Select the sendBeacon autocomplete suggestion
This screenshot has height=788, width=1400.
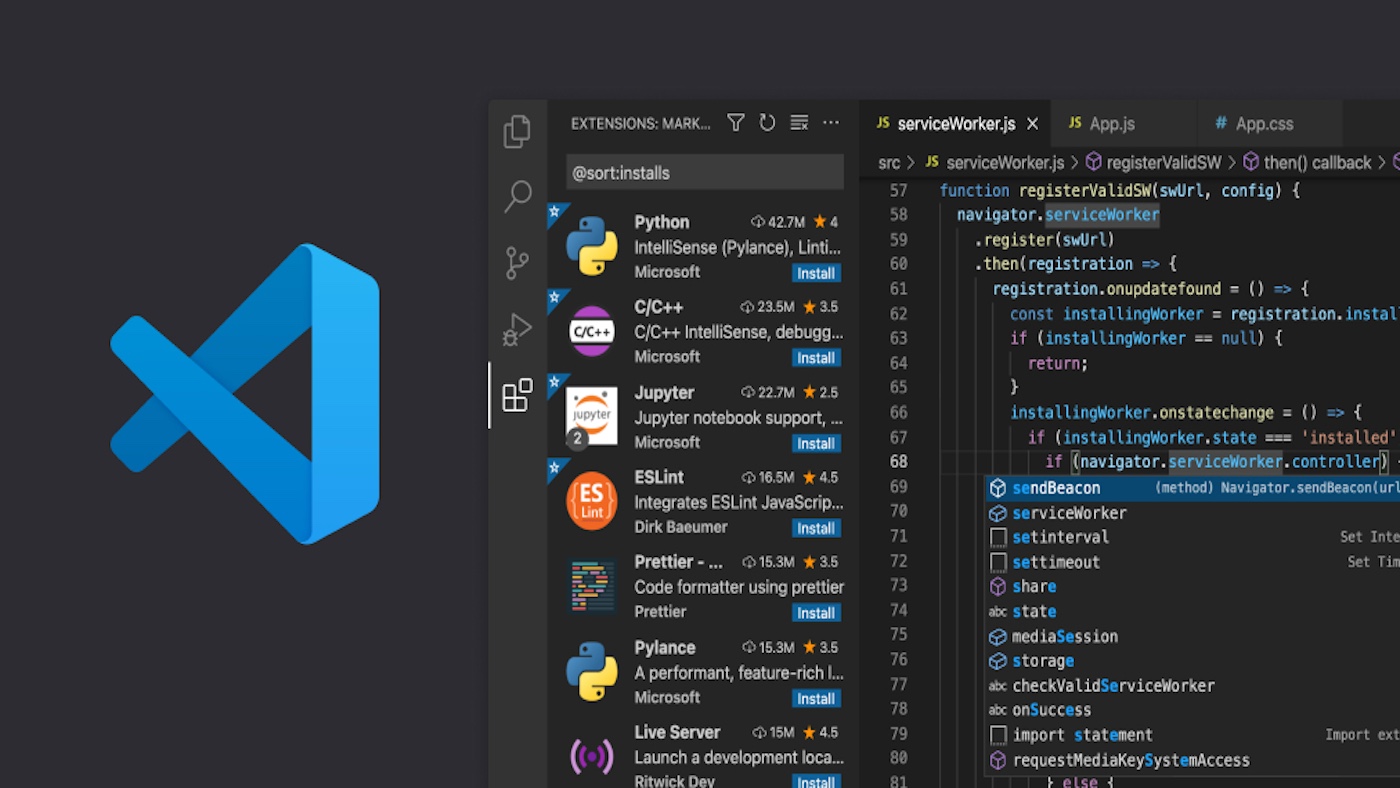[x=1192, y=488]
